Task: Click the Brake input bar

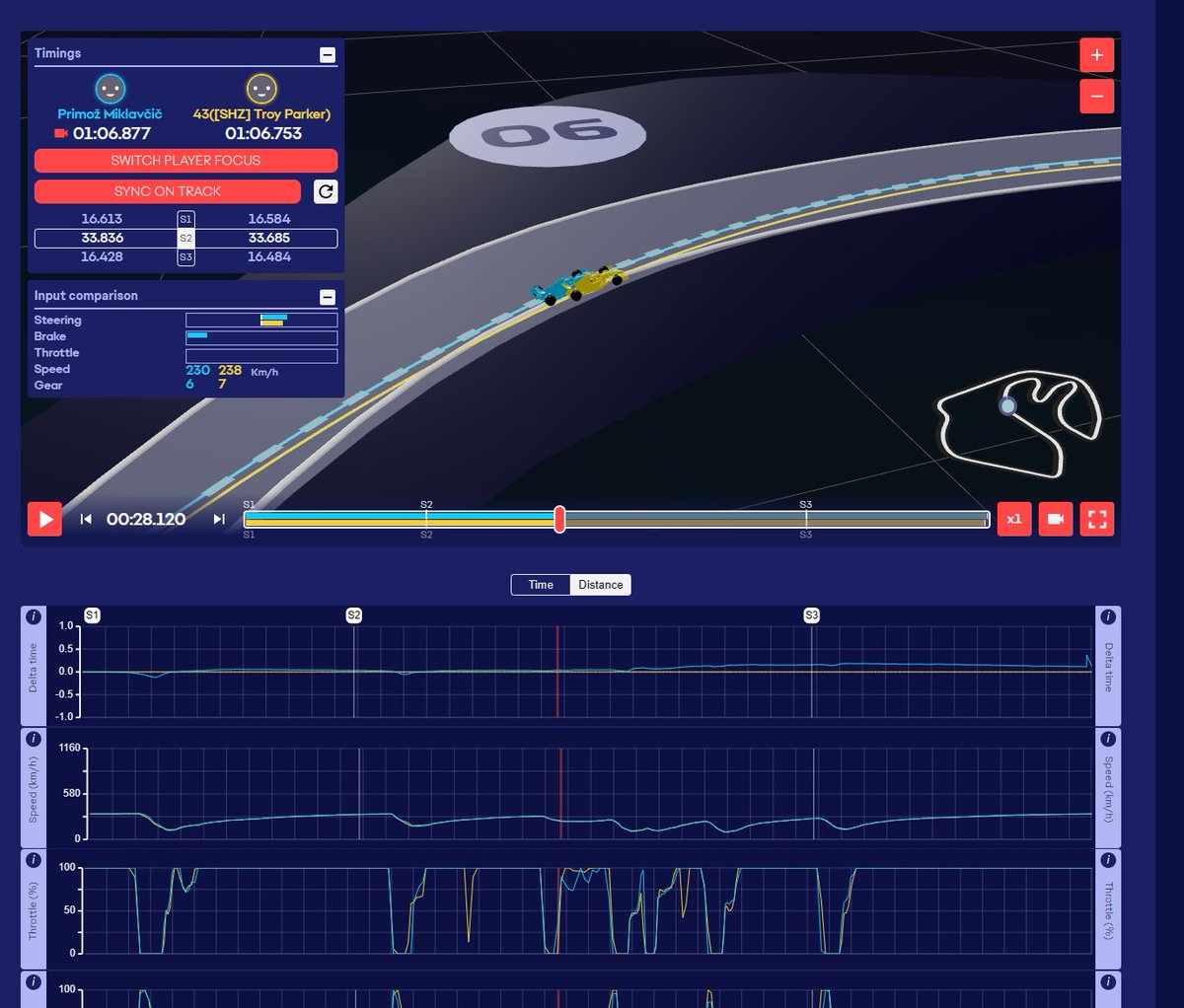Action: tap(261, 336)
